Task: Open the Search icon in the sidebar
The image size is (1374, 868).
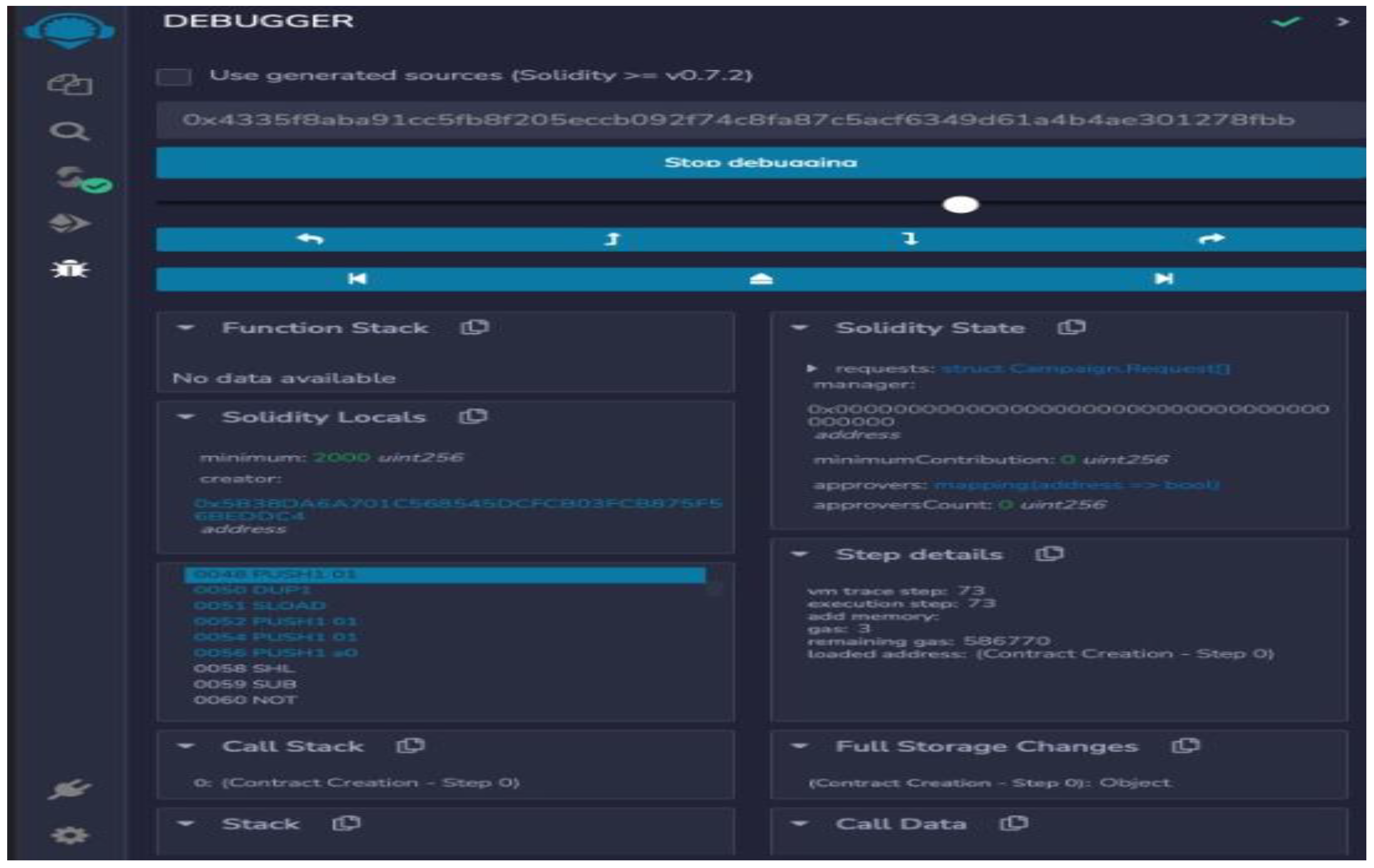Action: point(69,132)
